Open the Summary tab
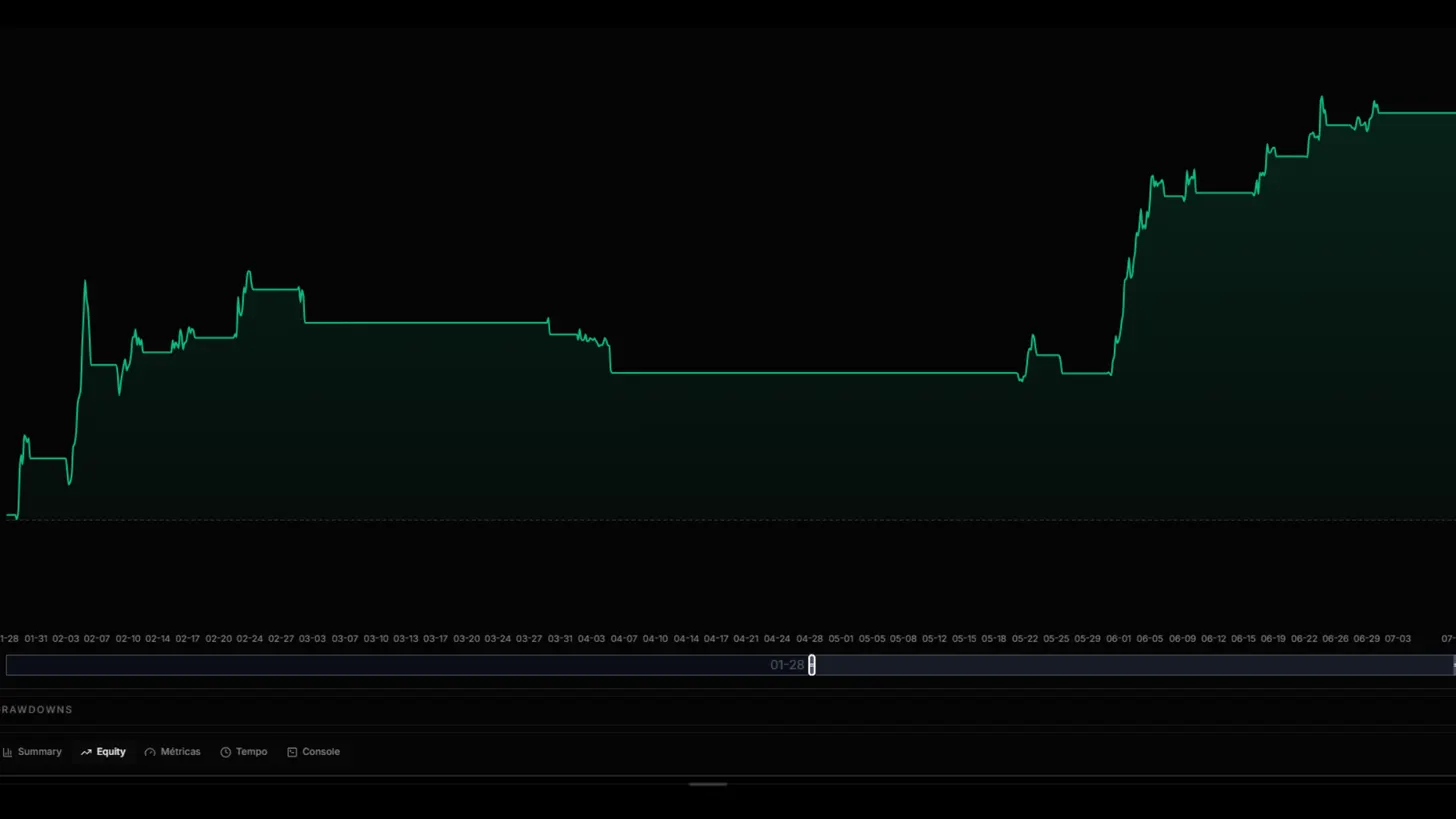Viewport: 1456px width, 819px height. click(x=32, y=752)
